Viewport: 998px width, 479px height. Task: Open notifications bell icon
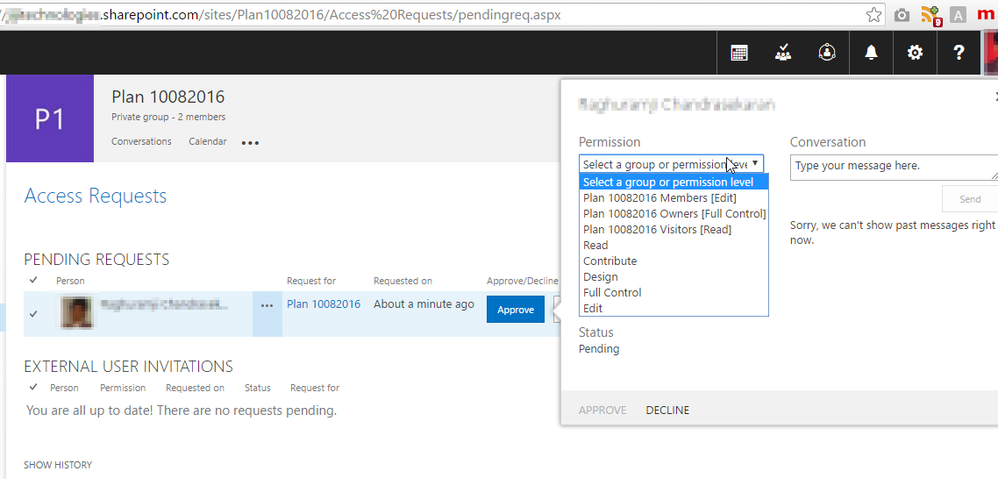(871, 53)
